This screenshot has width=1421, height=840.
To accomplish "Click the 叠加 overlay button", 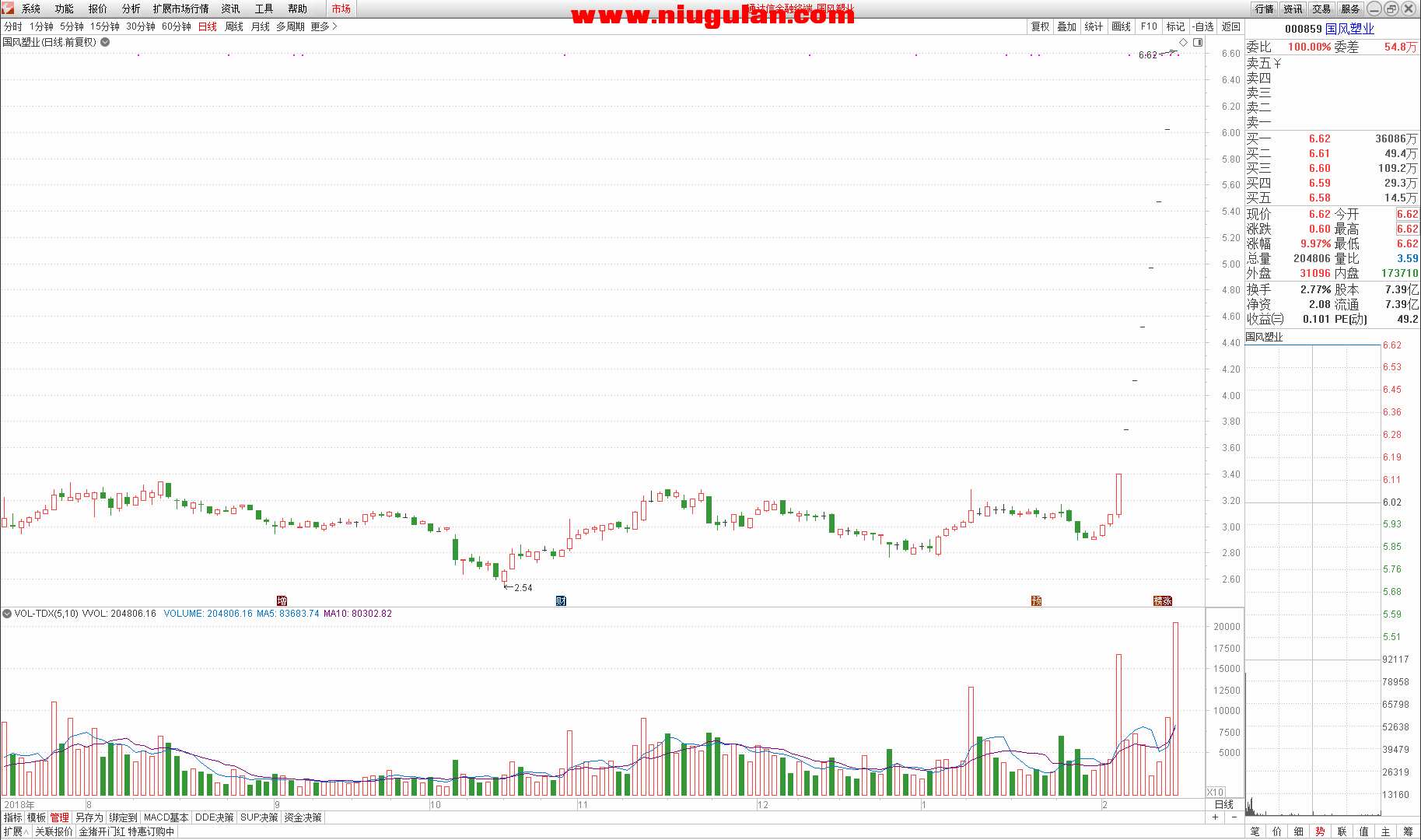I will tap(1067, 26).
